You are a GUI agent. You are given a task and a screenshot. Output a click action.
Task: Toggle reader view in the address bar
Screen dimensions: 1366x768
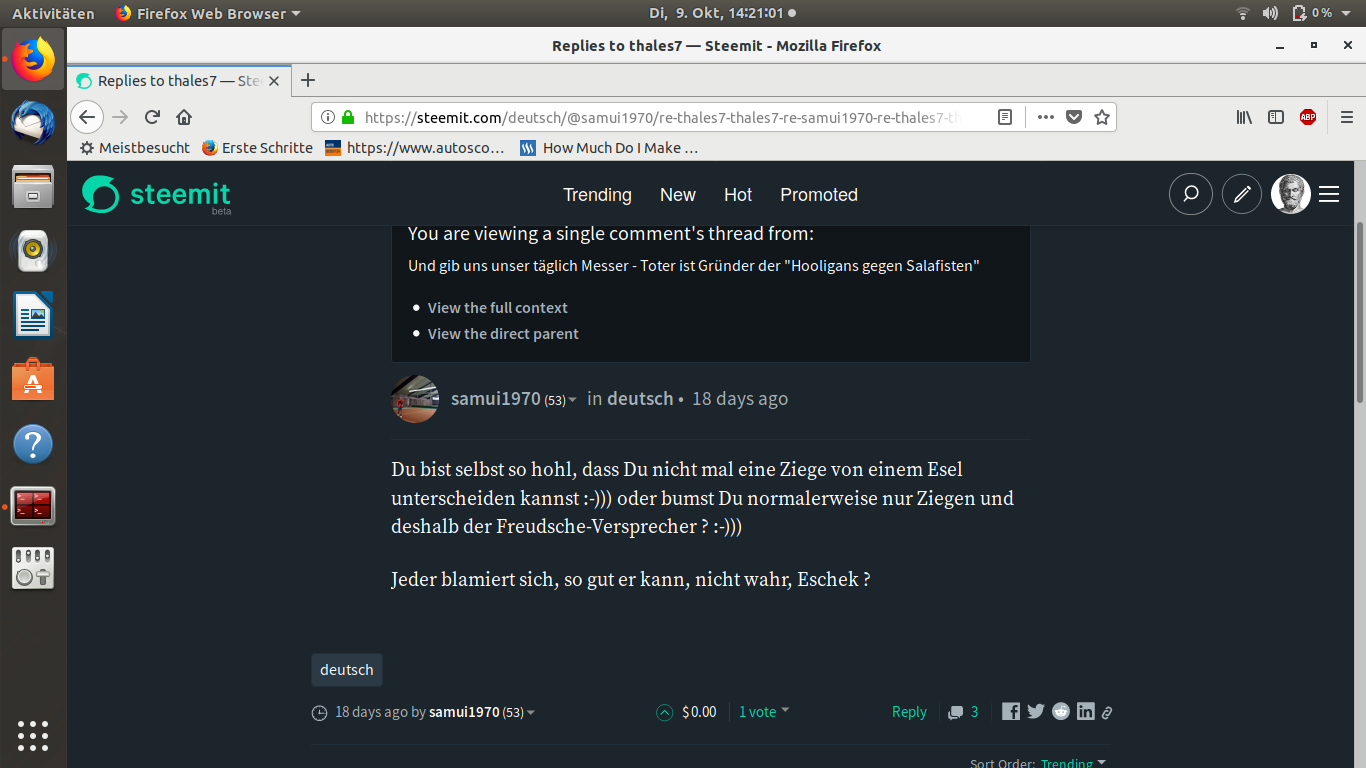pos(1005,117)
